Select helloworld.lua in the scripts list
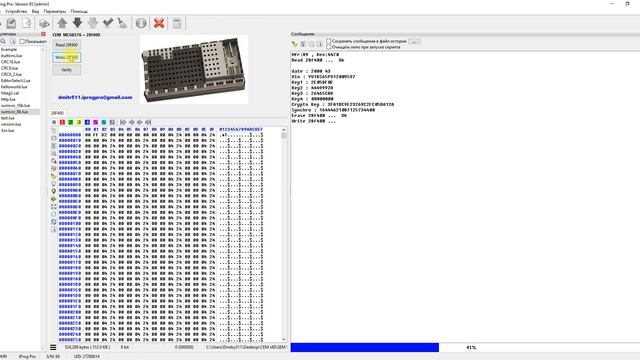 [x=14, y=87]
